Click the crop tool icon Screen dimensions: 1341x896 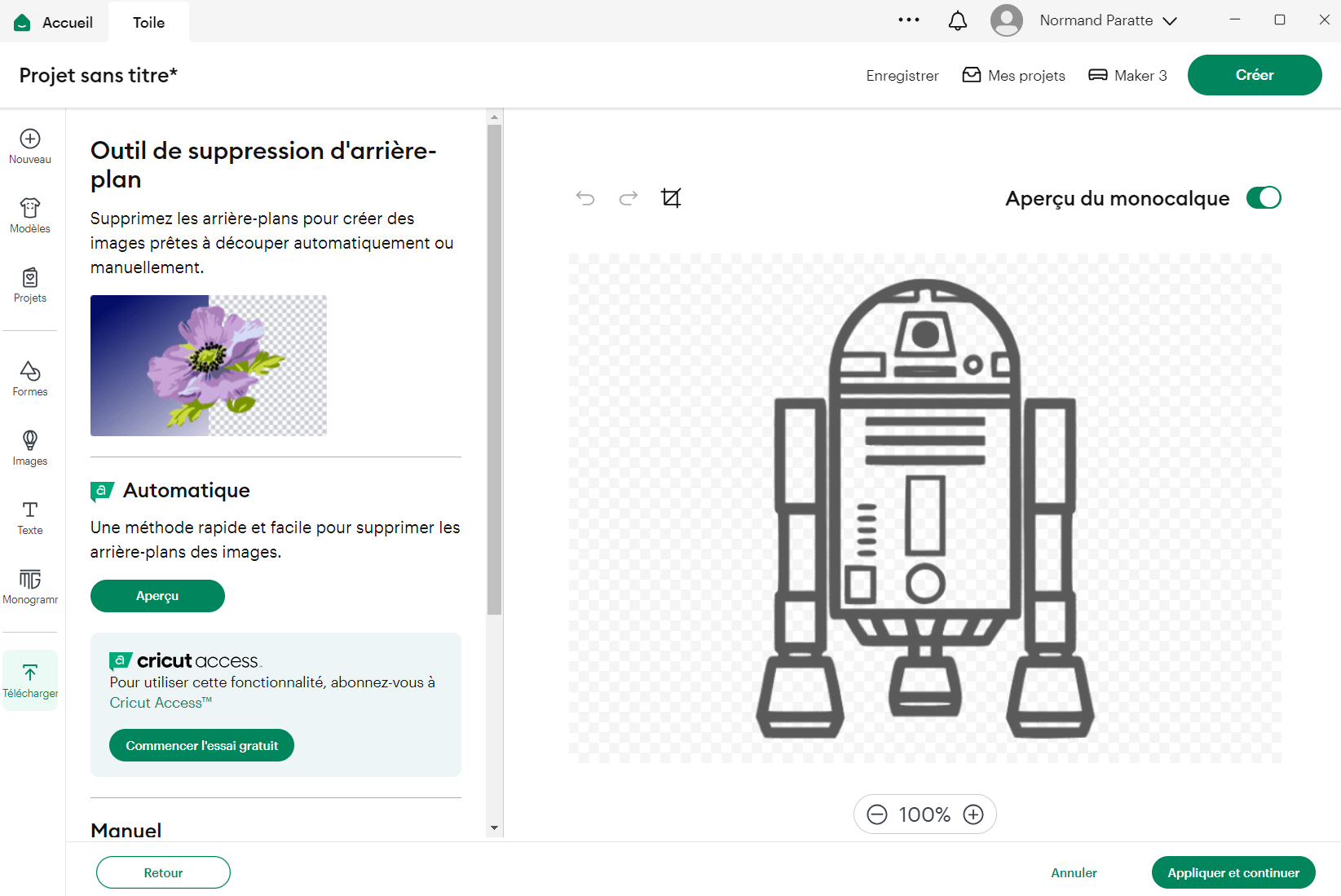[x=671, y=198]
